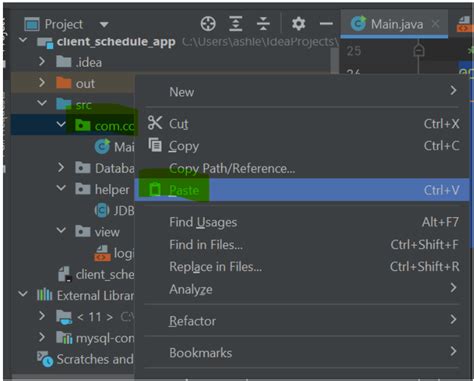Select the mysql-con library icon
Image resolution: width=474 pixels, height=381 pixels.
coord(64,338)
